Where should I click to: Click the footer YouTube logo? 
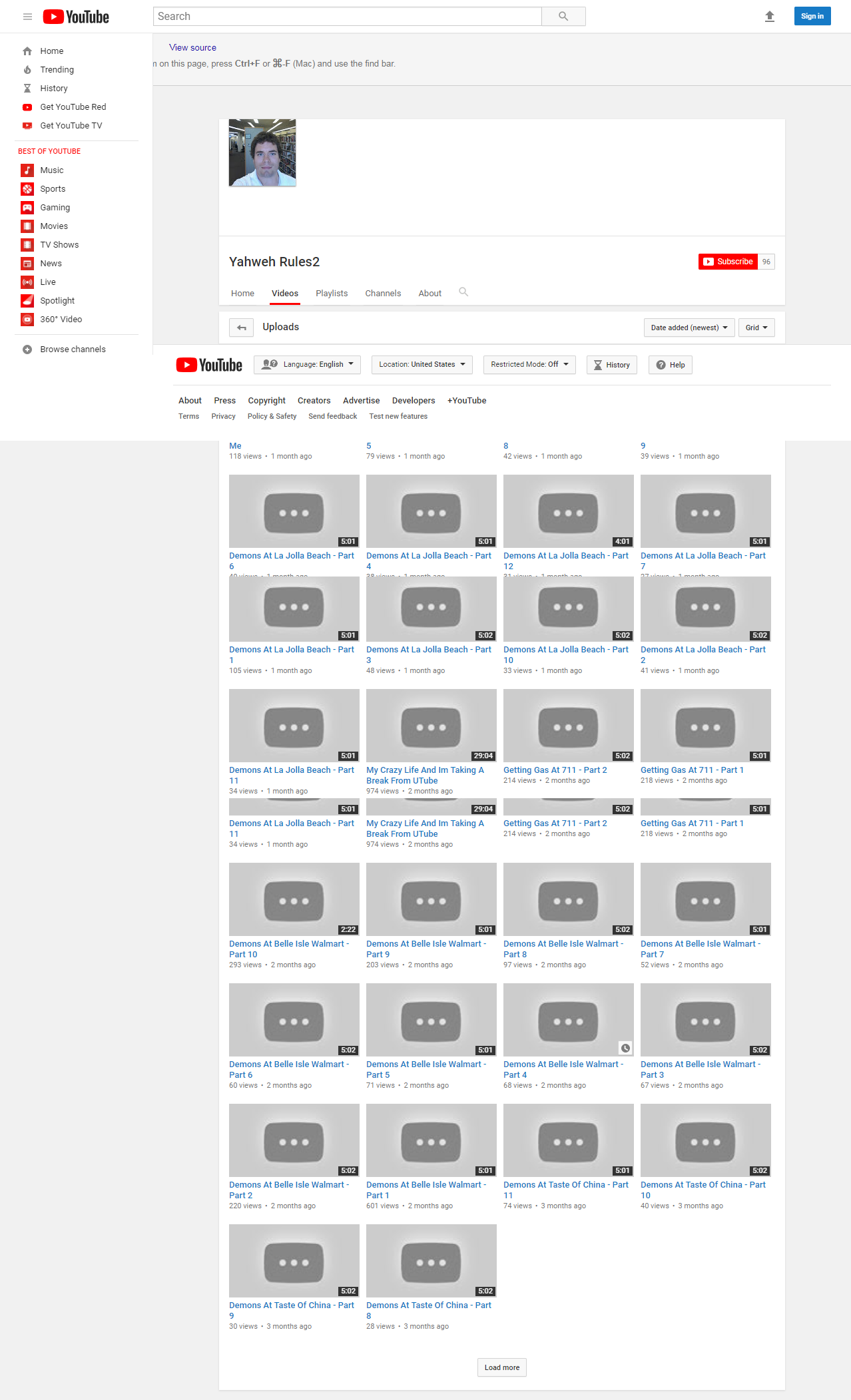209,365
